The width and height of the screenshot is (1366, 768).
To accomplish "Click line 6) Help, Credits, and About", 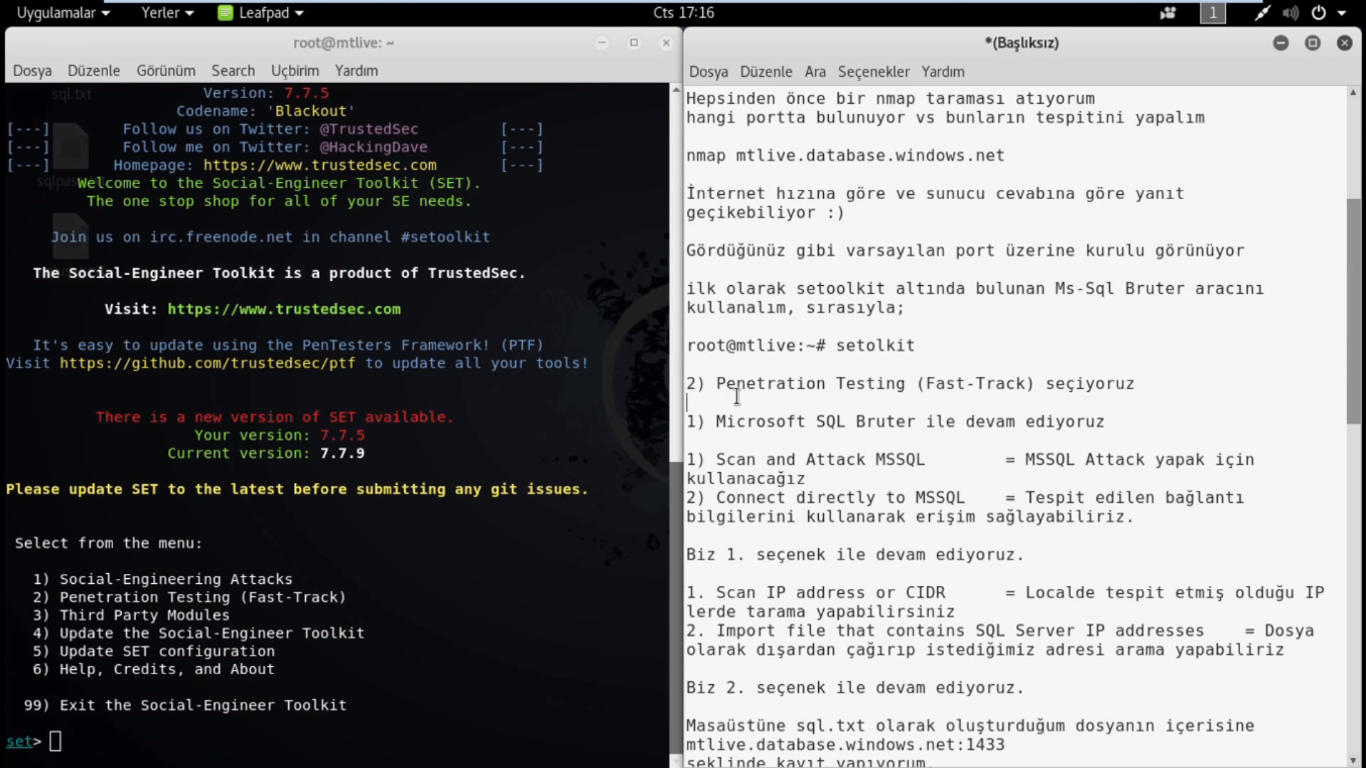I will click(x=153, y=669).
